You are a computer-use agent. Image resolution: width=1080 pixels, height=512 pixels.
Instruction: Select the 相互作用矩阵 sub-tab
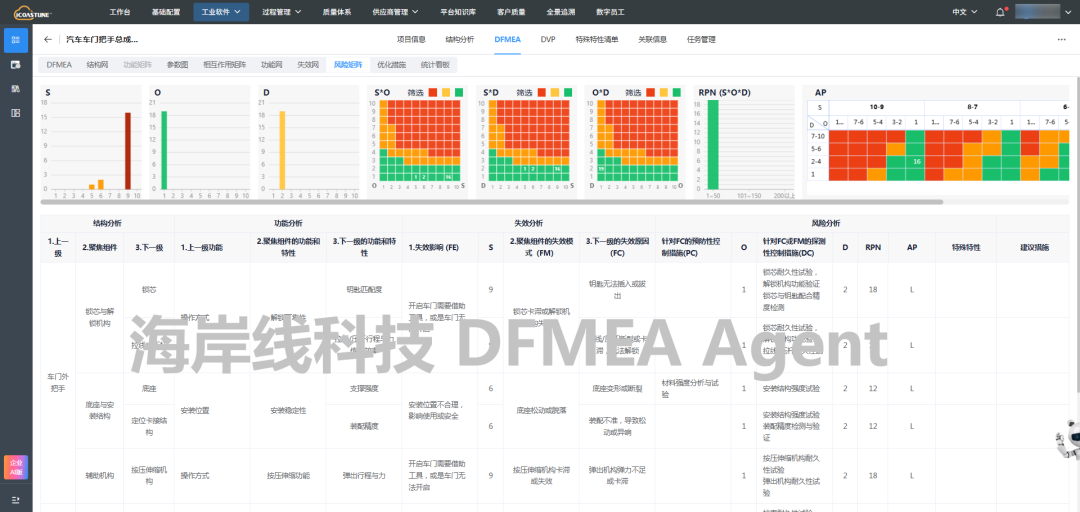(x=225, y=65)
